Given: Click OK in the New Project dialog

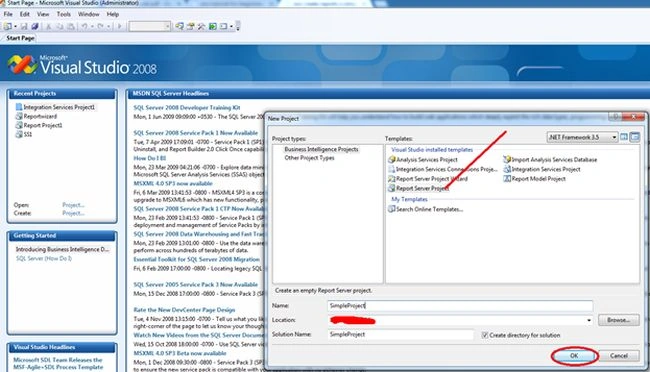Looking at the screenshot, I should coord(574,356).
